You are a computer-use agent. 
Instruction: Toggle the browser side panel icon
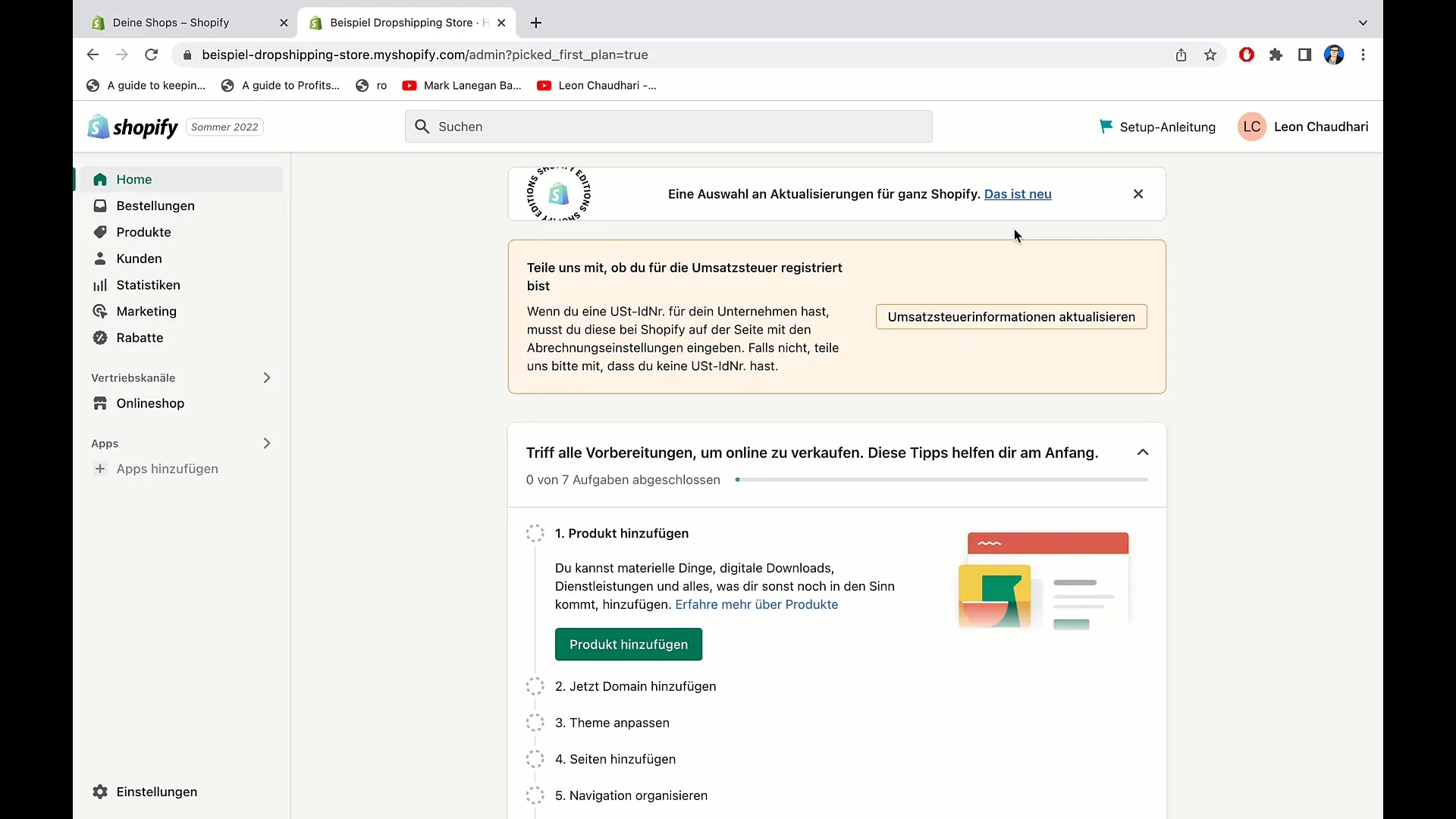pos(1304,55)
